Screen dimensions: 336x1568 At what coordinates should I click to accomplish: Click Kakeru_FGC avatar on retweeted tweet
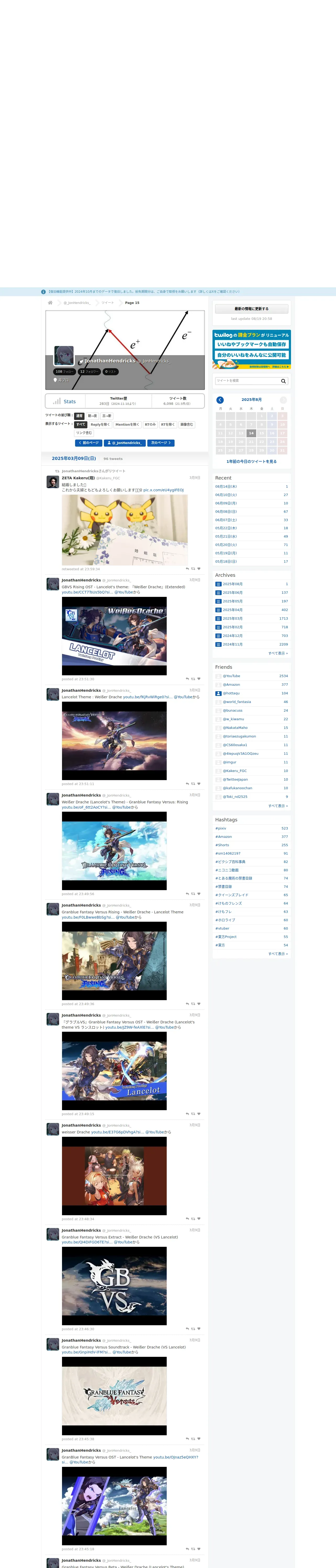tap(53, 482)
